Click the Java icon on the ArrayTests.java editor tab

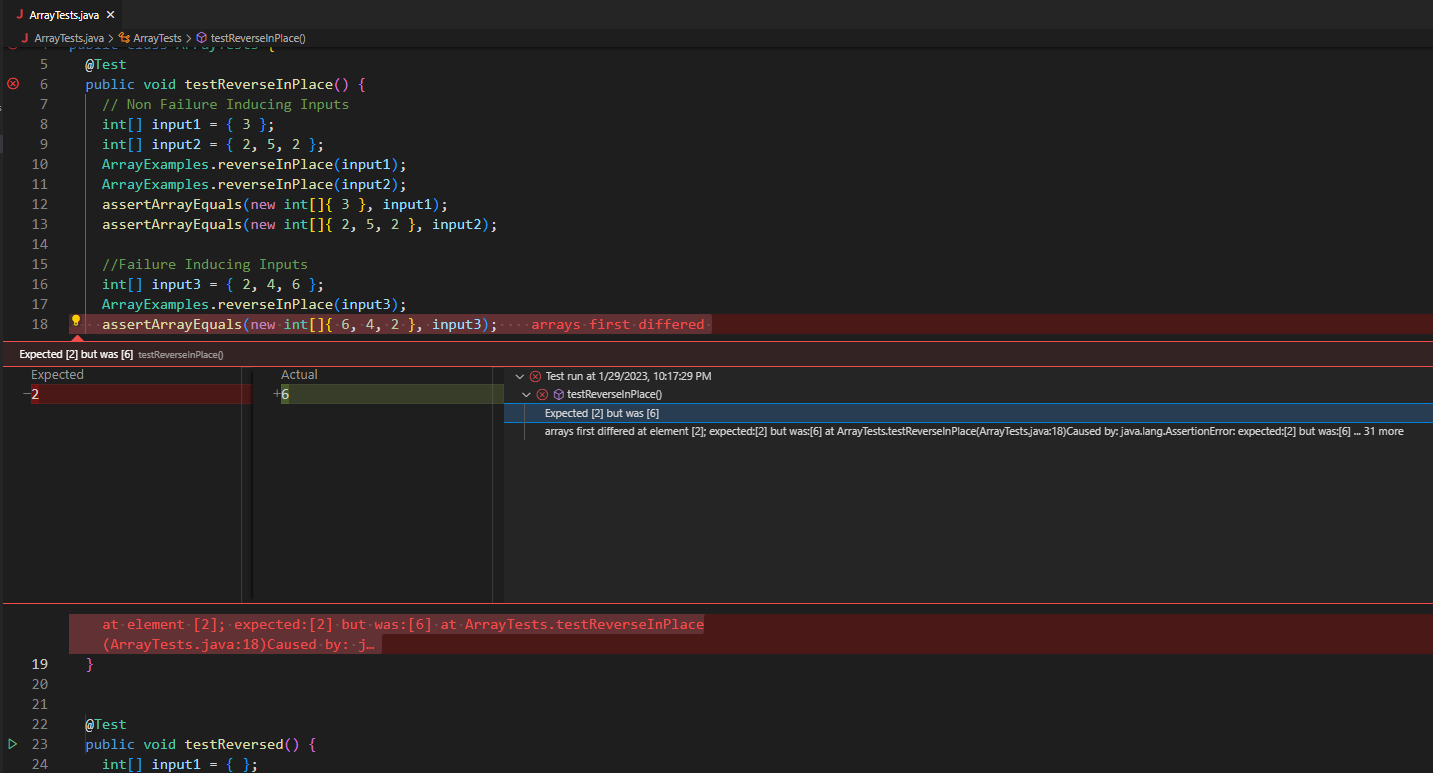click(21, 15)
